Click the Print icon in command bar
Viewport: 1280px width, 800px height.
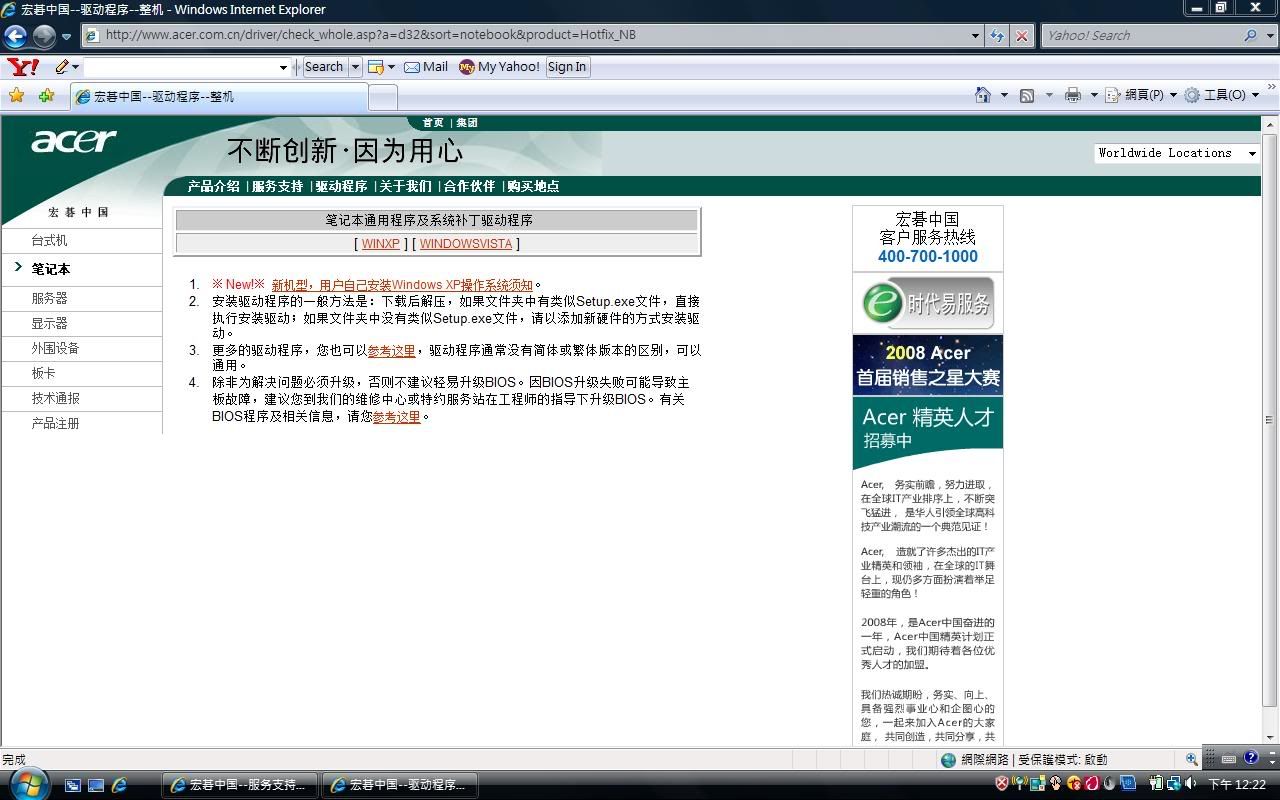pos(1073,95)
